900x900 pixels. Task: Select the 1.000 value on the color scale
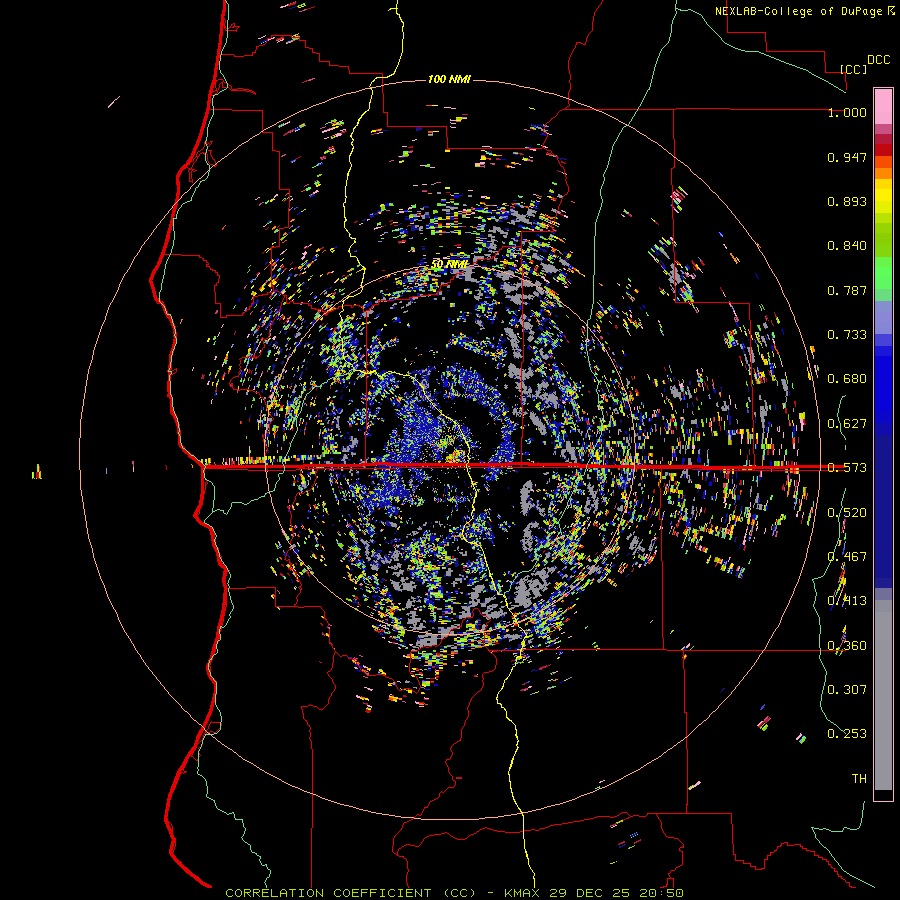pyautogui.click(x=847, y=112)
